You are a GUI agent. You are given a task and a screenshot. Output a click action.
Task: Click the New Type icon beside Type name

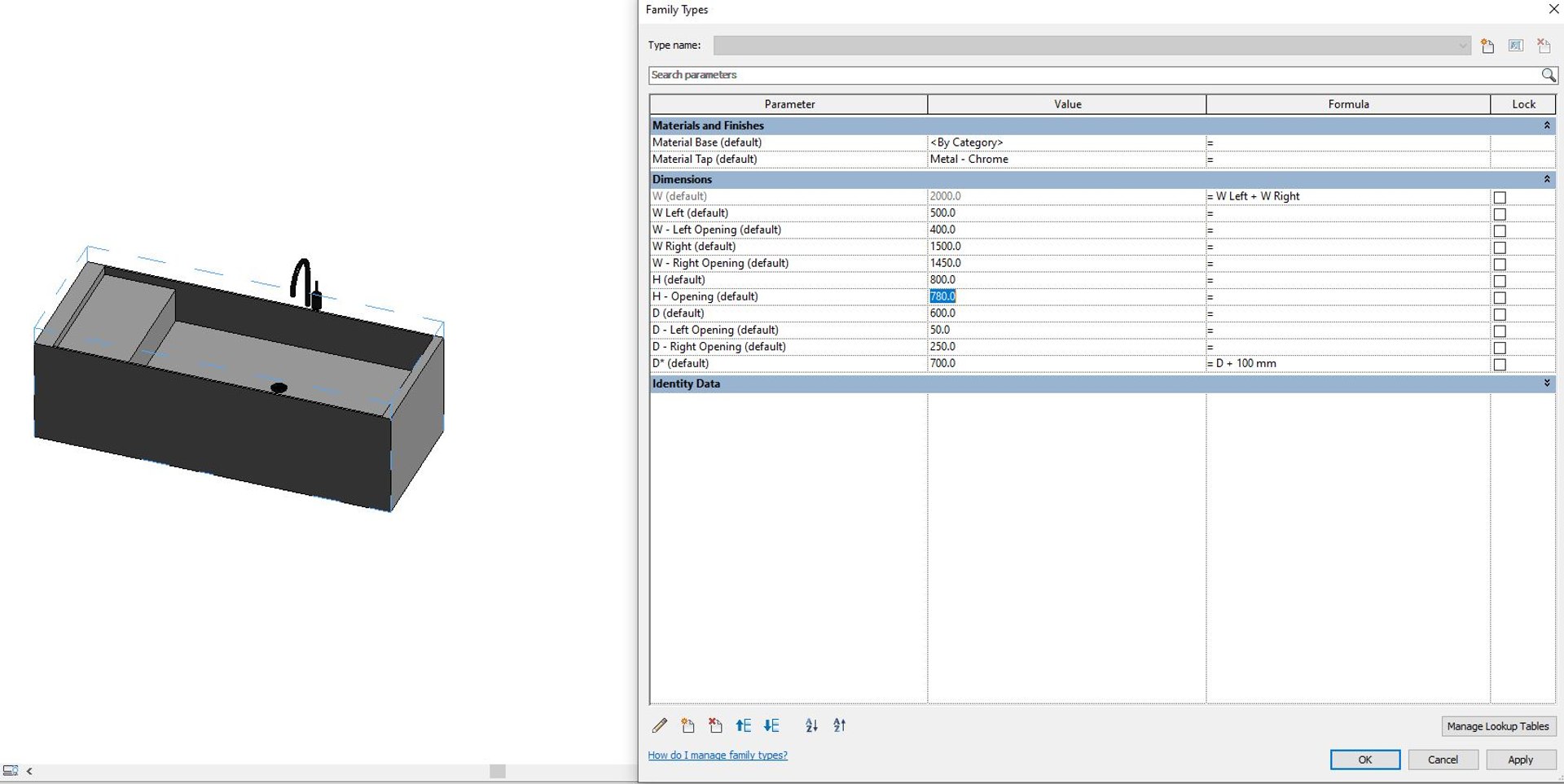point(1487,46)
